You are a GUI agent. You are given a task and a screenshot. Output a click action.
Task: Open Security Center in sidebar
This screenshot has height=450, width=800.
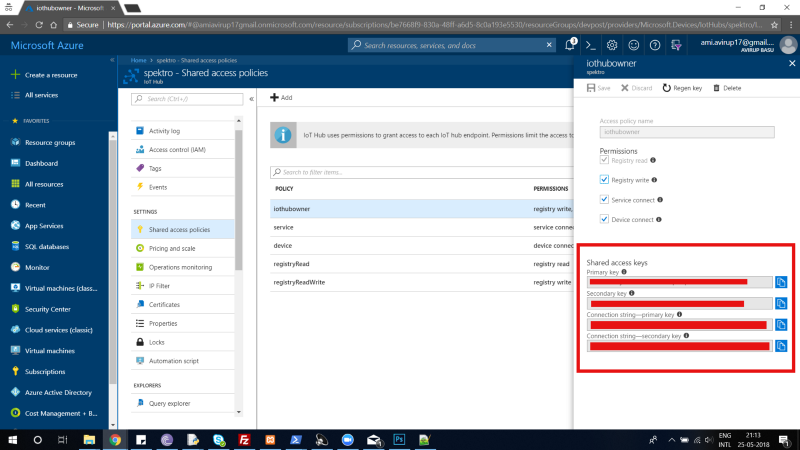[41, 309]
